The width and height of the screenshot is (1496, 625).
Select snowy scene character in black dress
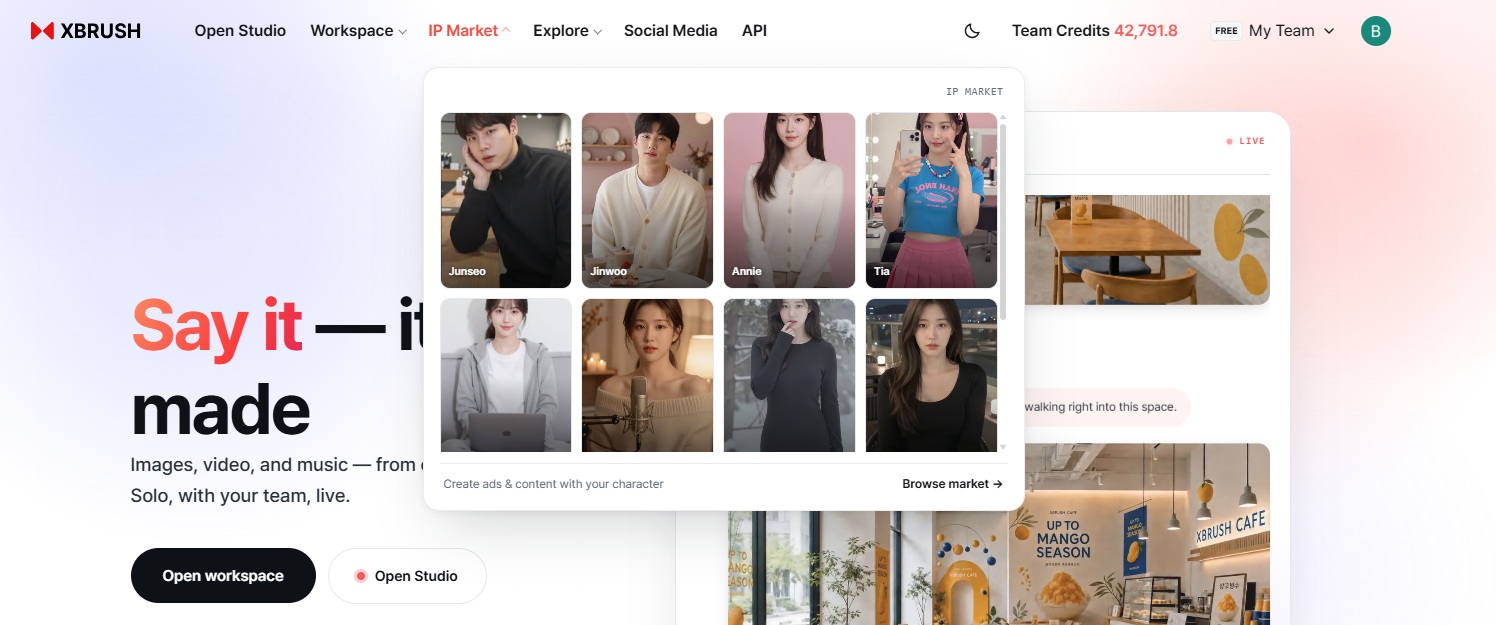coord(789,375)
